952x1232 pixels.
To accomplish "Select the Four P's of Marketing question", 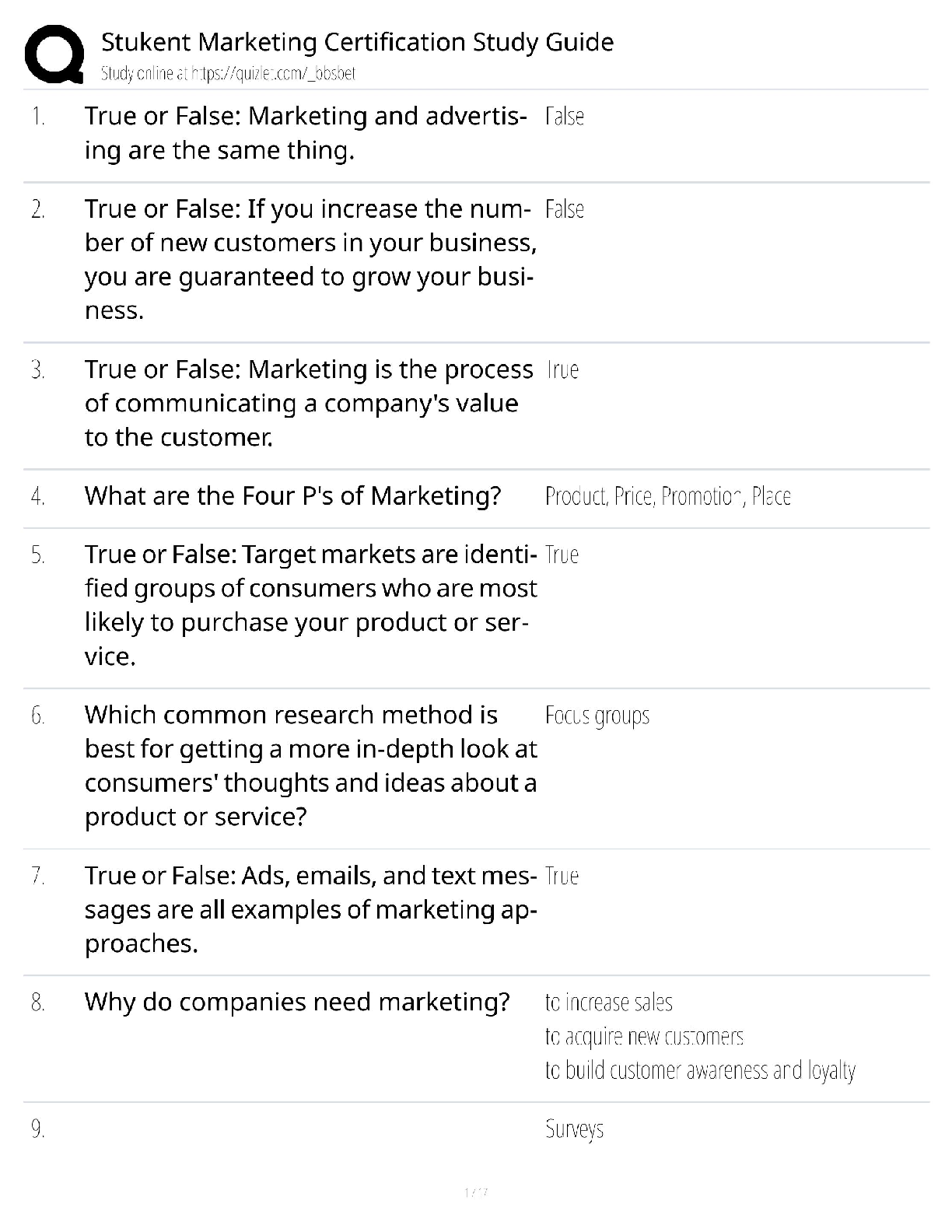I will [x=292, y=496].
